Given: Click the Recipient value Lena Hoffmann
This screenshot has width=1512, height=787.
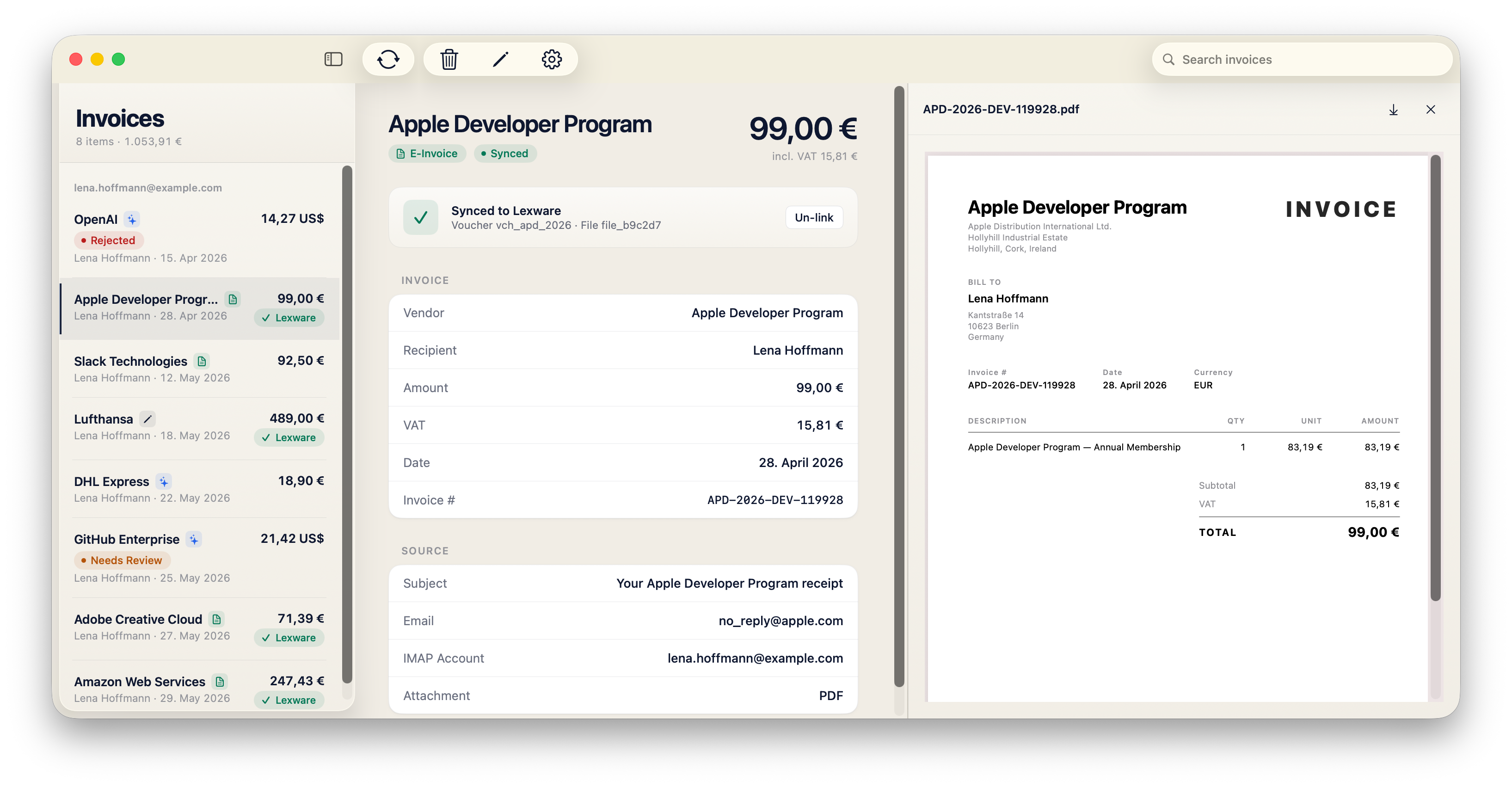Looking at the screenshot, I should pyautogui.click(x=798, y=350).
